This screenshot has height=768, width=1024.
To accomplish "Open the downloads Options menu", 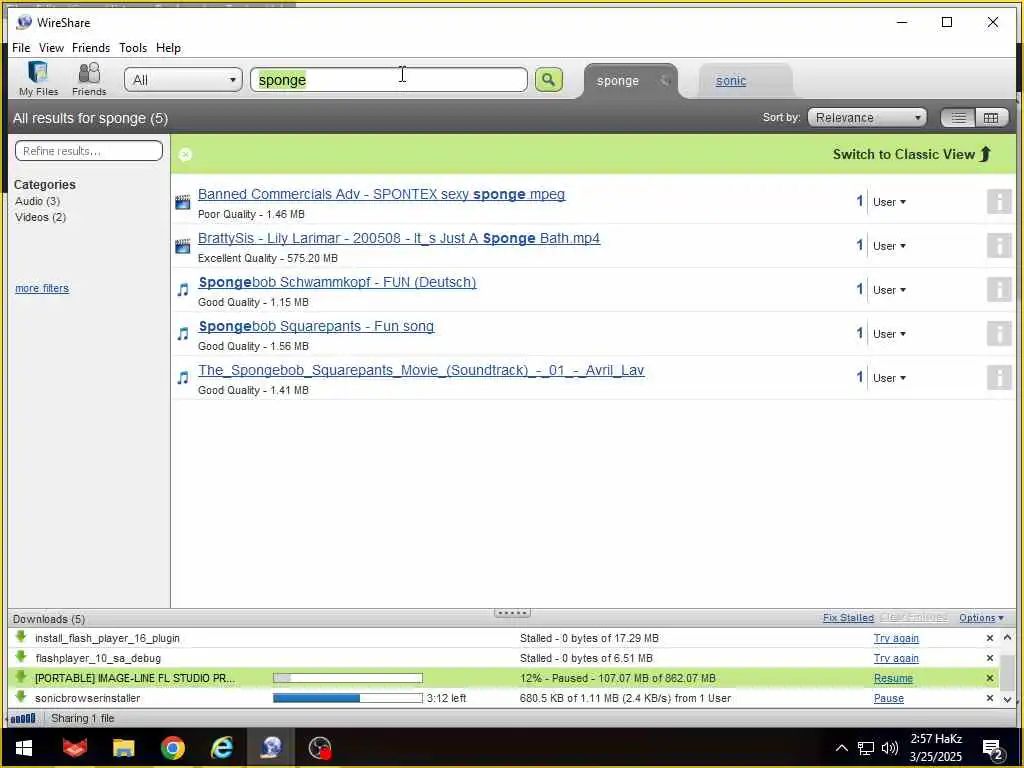I will click(981, 618).
